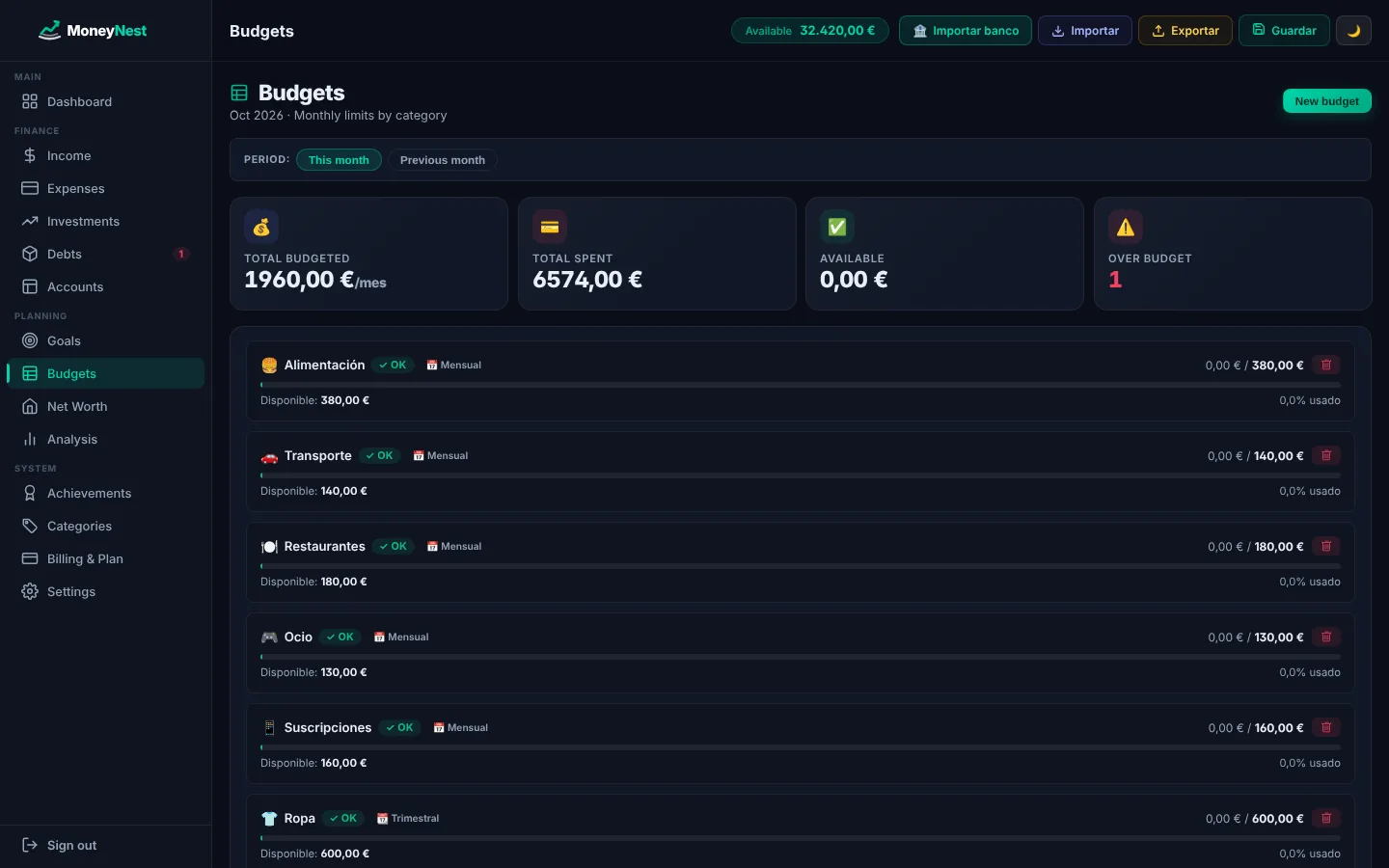Click the trash icon on the Ocio row
The image size is (1389, 868).
pyautogui.click(x=1326, y=637)
